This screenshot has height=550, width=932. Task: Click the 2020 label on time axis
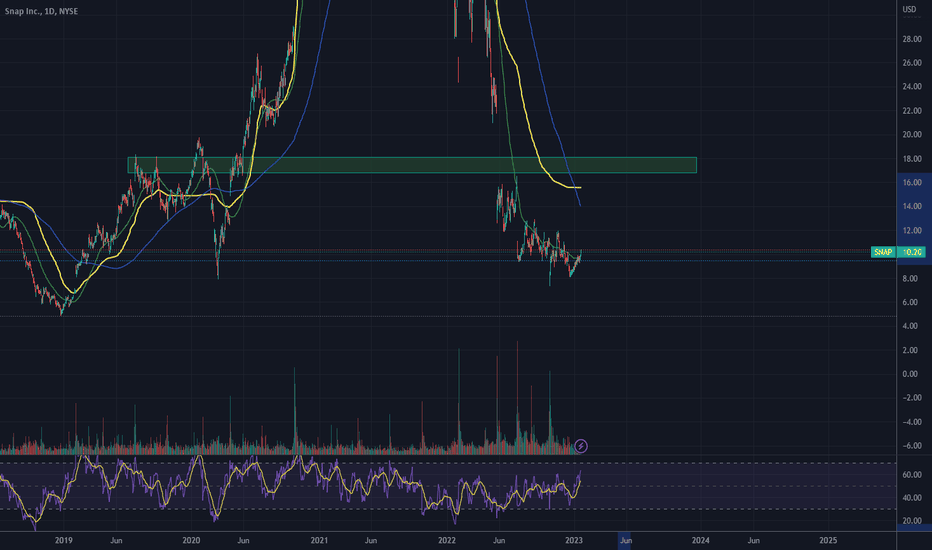click(191, 540)
